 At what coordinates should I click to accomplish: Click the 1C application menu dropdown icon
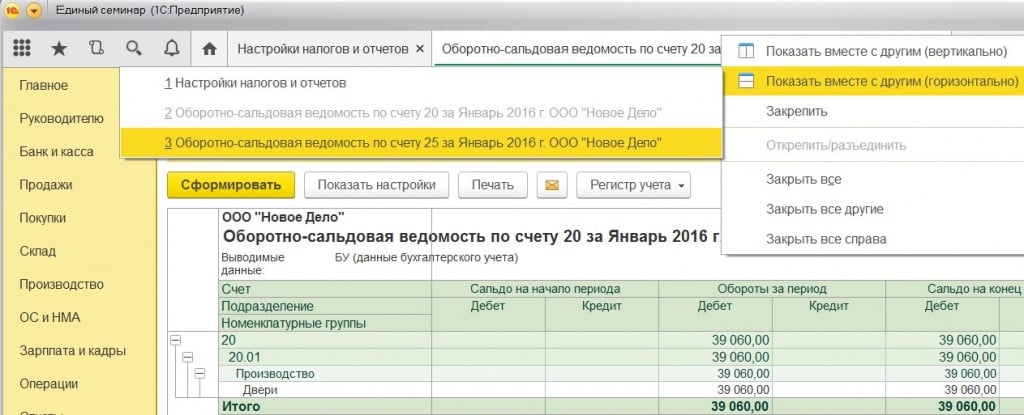(x=34, y=11)
